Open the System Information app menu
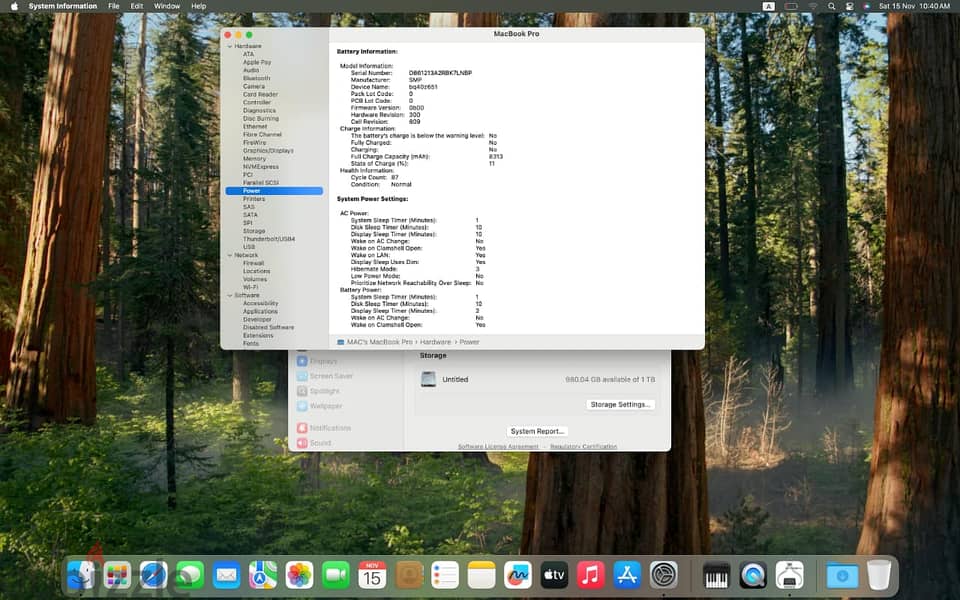This screenshot has width=960, height=600. pos(62,6)
